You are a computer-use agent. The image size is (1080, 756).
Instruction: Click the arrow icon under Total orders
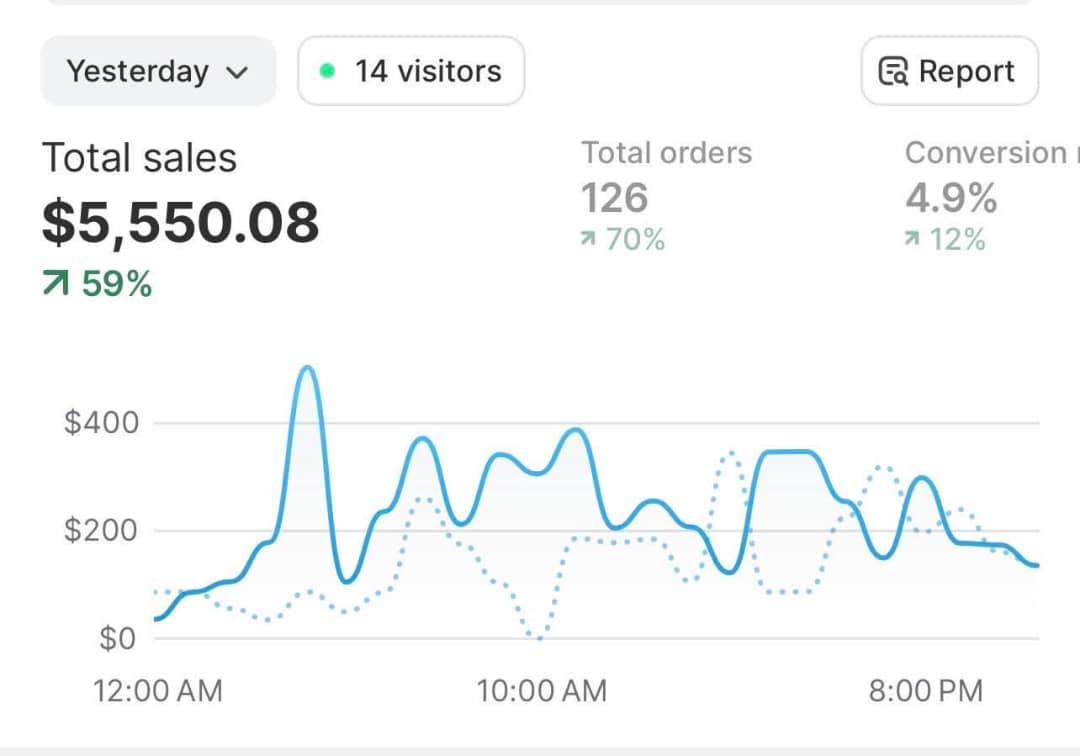click(x=589, y=239)
